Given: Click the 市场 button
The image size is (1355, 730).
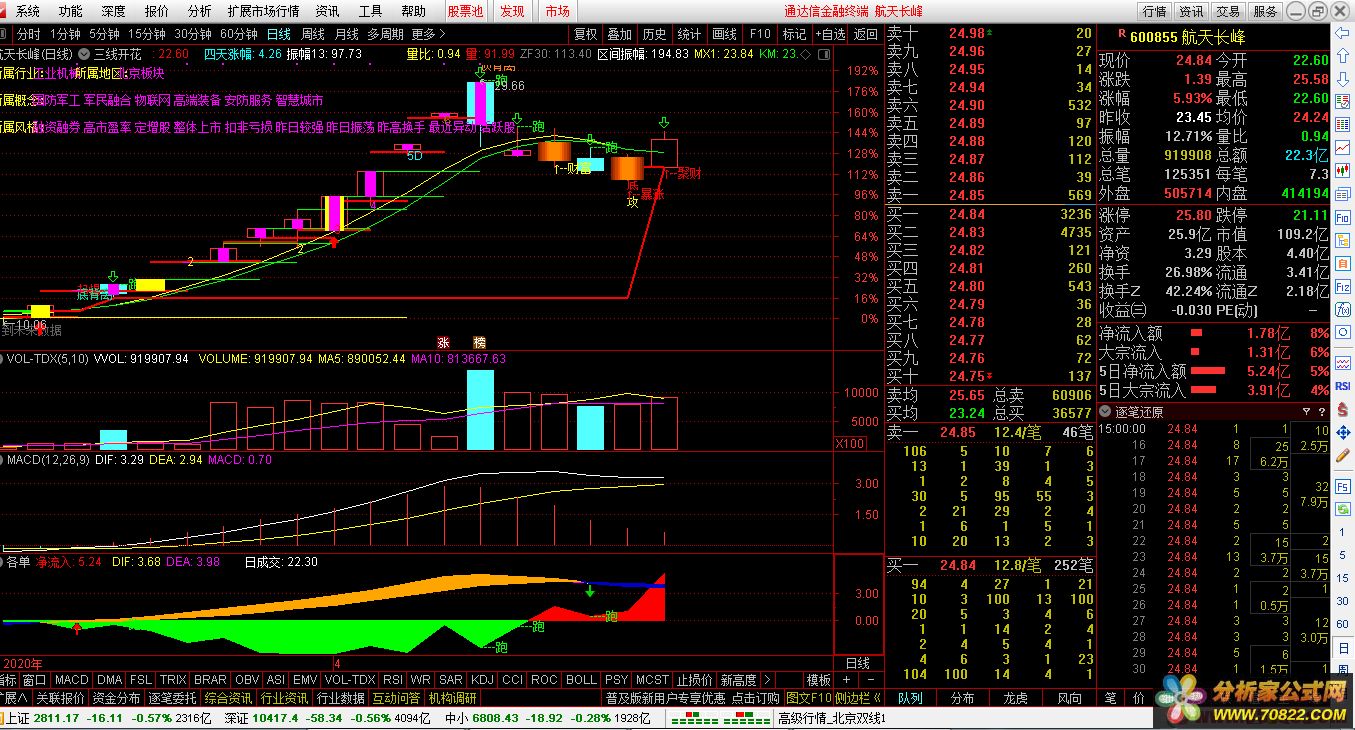Looking at the screenshot, I should 557,11.
